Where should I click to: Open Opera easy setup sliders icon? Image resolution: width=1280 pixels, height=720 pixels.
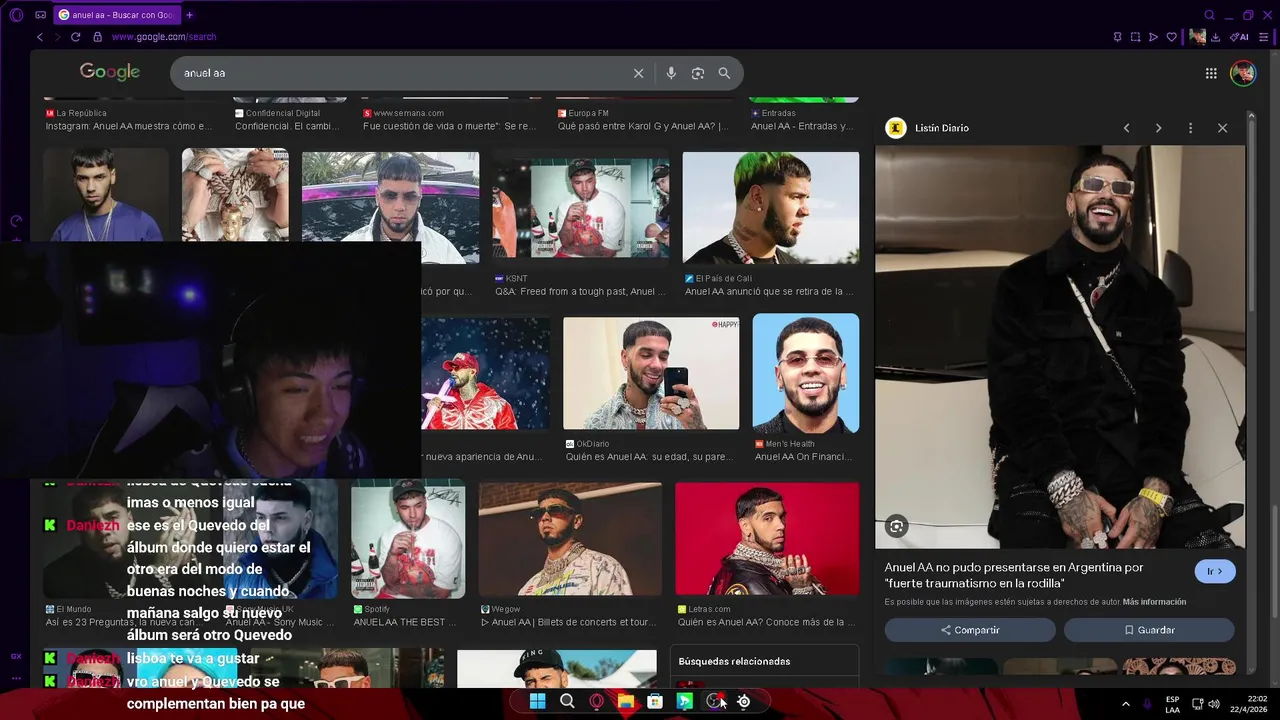point(1264,37)
